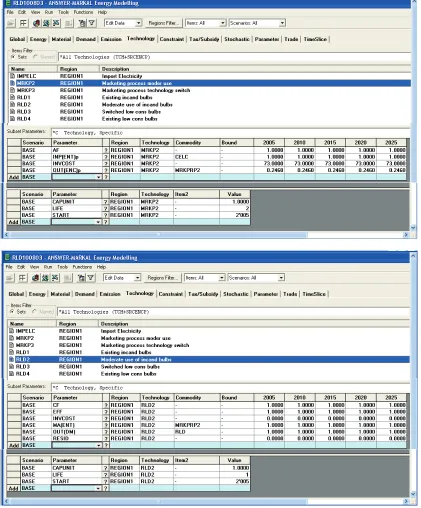Choose the Named radio button in the RLD2 window
Image resolution: width=421 pixels, height=508 pixels.
tap(35, 312)
